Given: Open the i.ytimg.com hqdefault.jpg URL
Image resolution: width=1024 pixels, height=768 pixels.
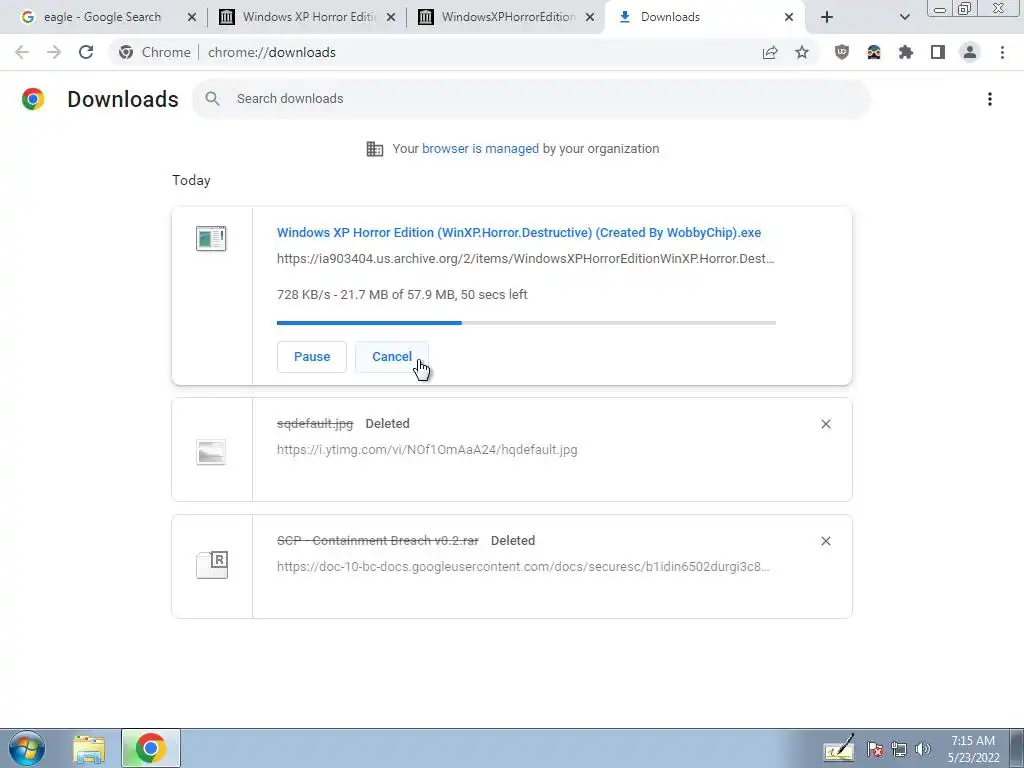Looking at the screenshot, I should pos(427,450).
